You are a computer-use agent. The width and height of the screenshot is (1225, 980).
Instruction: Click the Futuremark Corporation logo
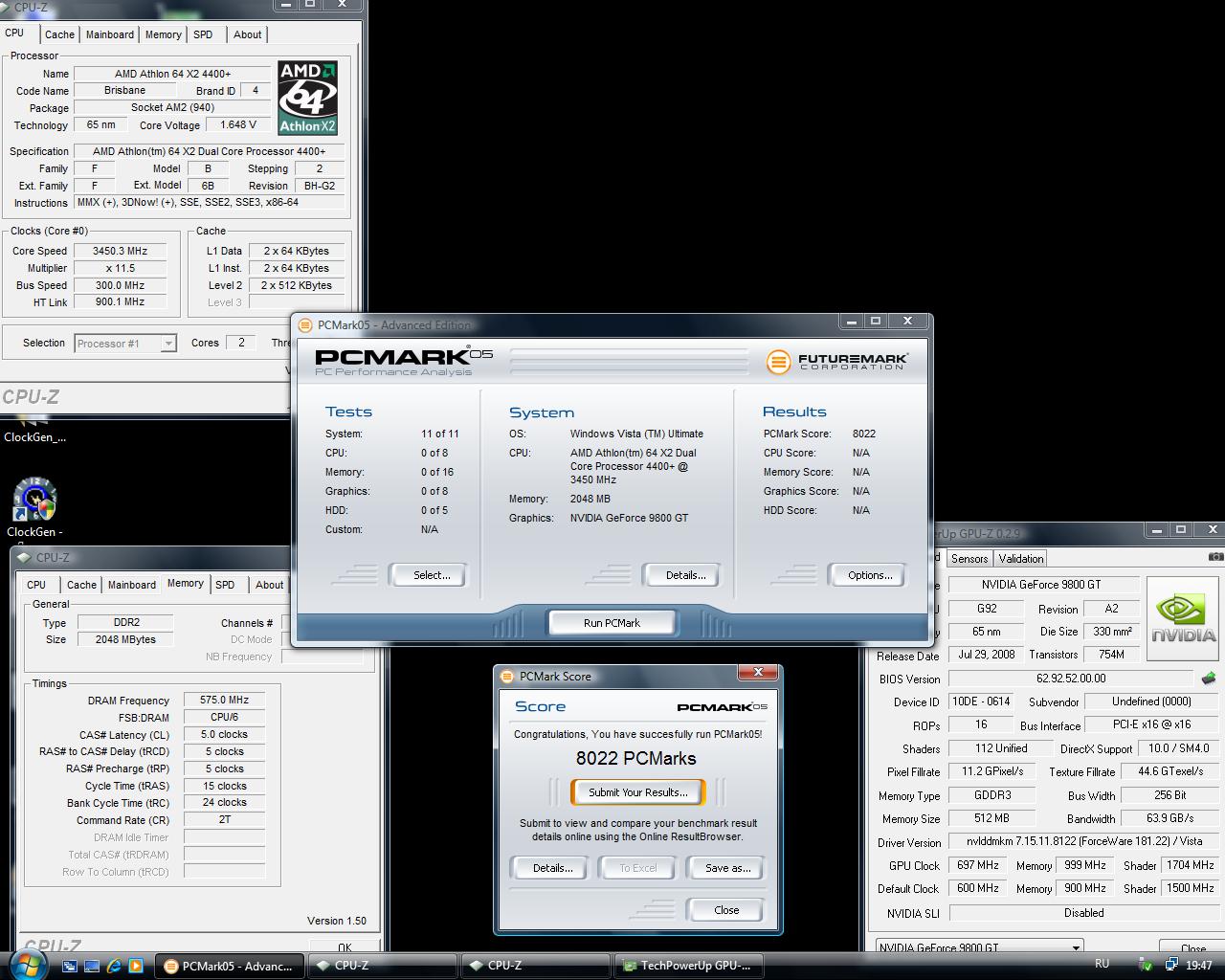point(837,362)
